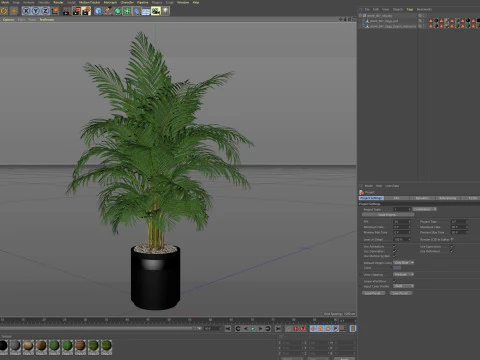Toggle the Use Generators checkbox
This screenshot has height=360, width=480.
click(x=395, y=251)
